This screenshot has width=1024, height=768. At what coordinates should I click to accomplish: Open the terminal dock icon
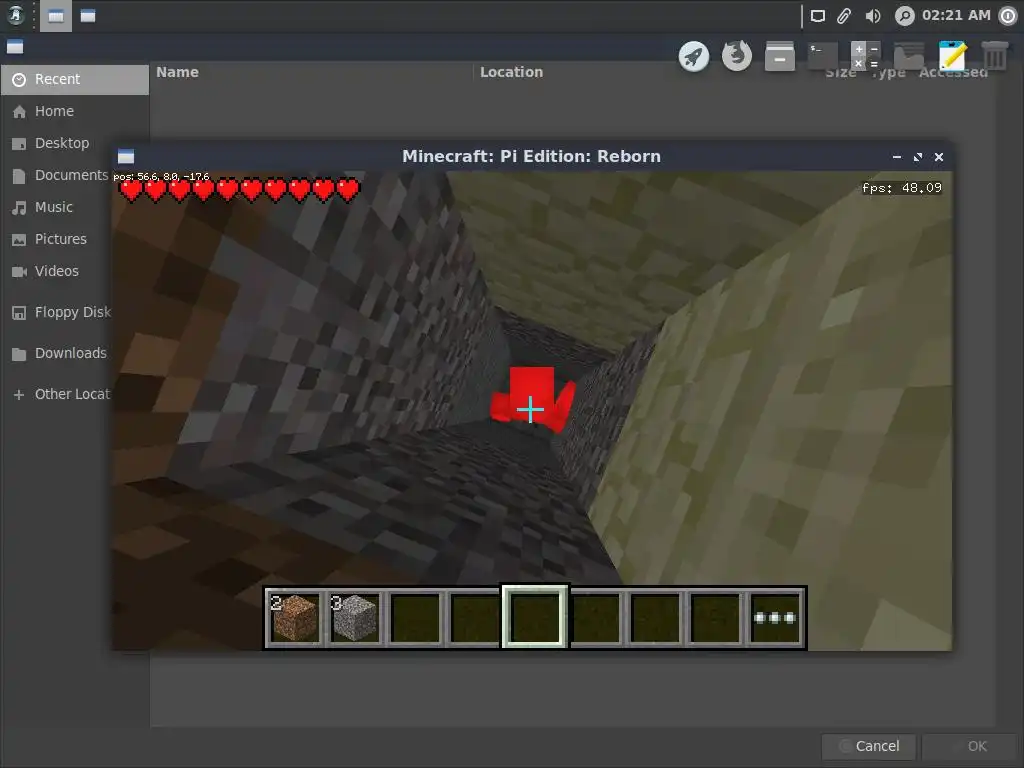click(823, 56)
